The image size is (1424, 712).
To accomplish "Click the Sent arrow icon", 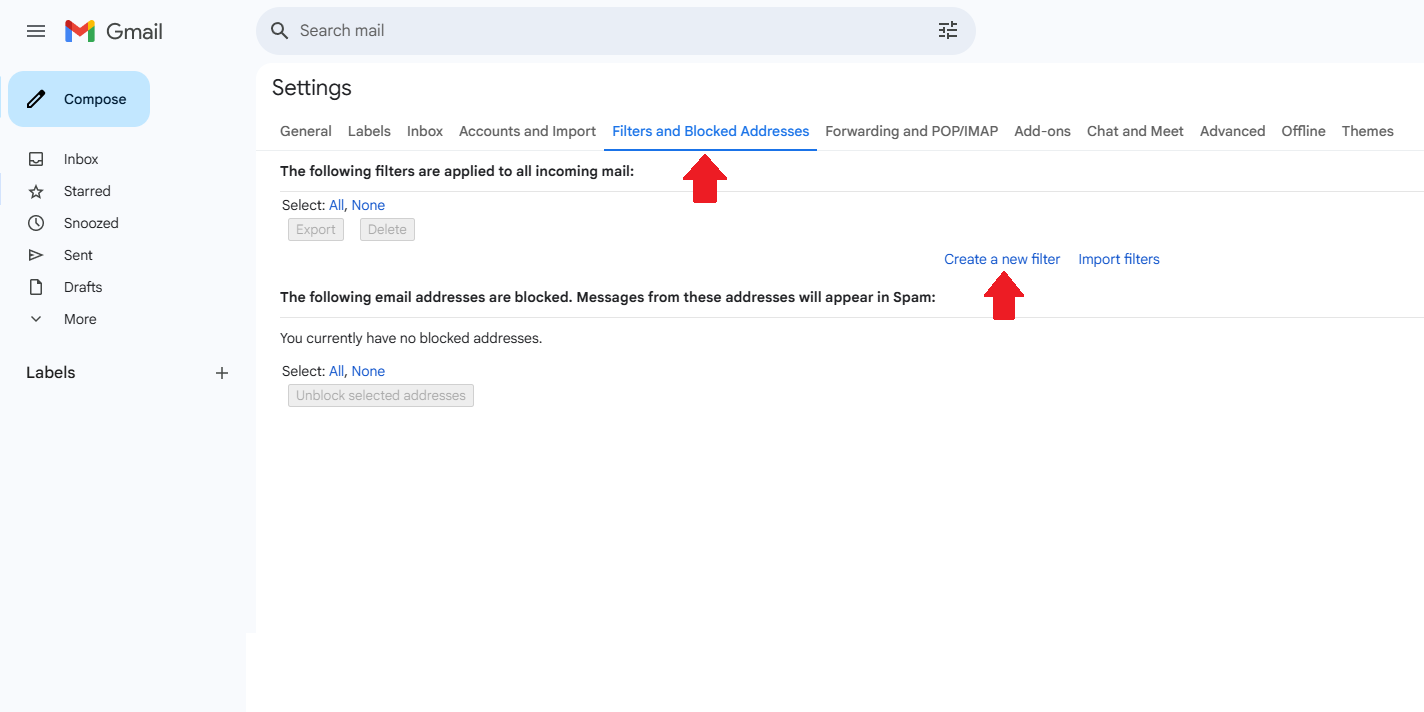I will pos(36,255).
